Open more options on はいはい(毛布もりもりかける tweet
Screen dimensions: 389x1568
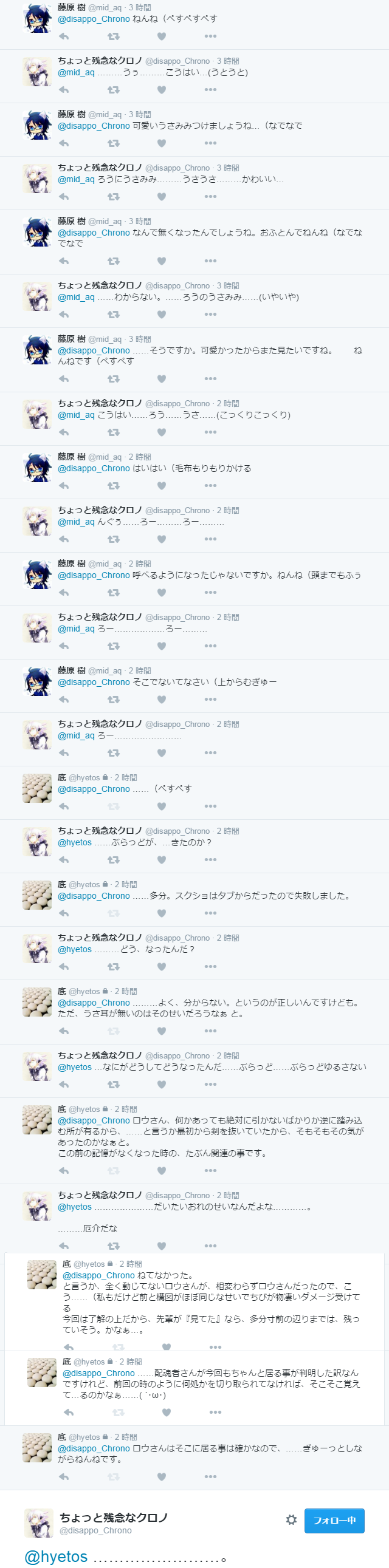pyautogui.click(x=211, y=486)
